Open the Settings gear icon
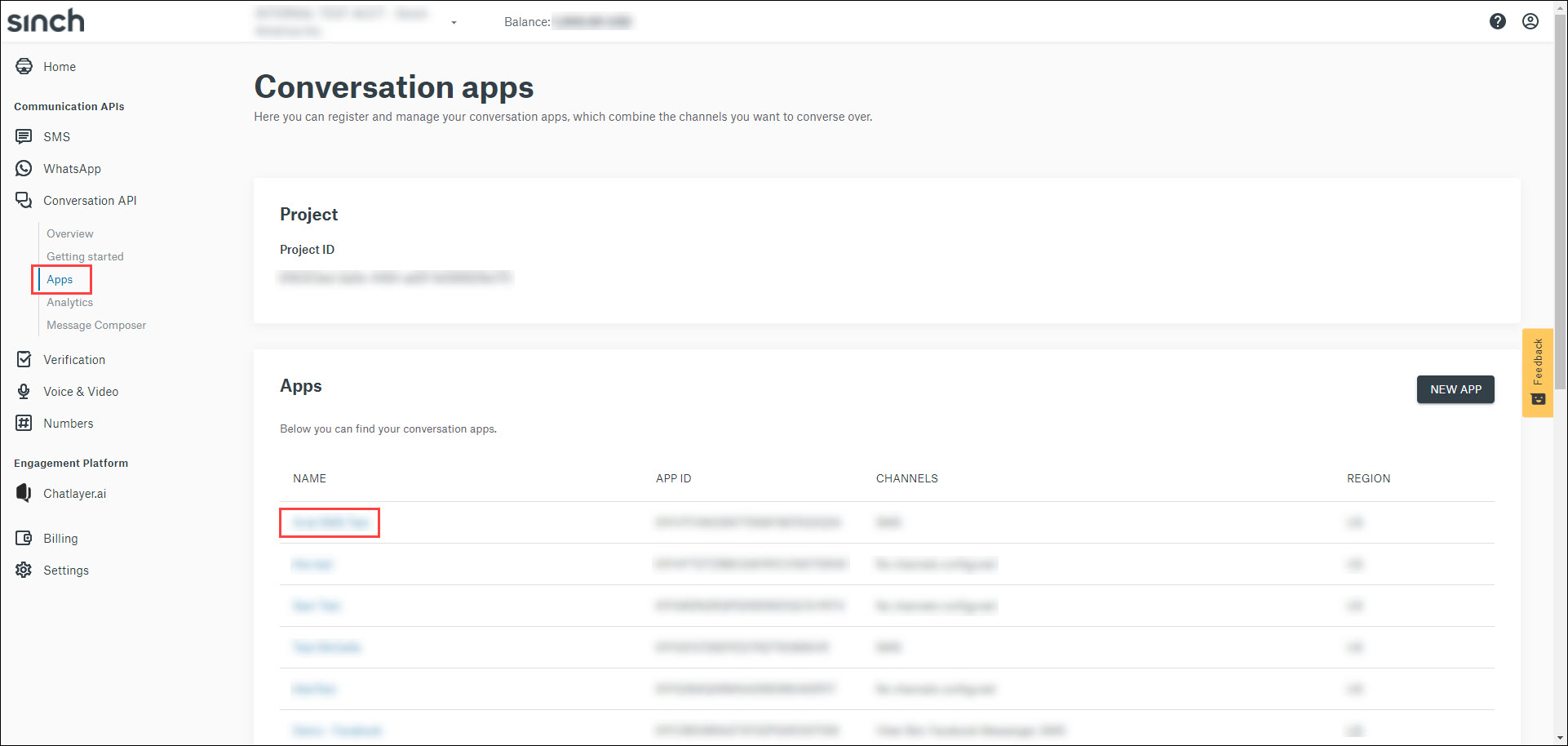Viewport: 1568px width, 746px height. (24, 570)
